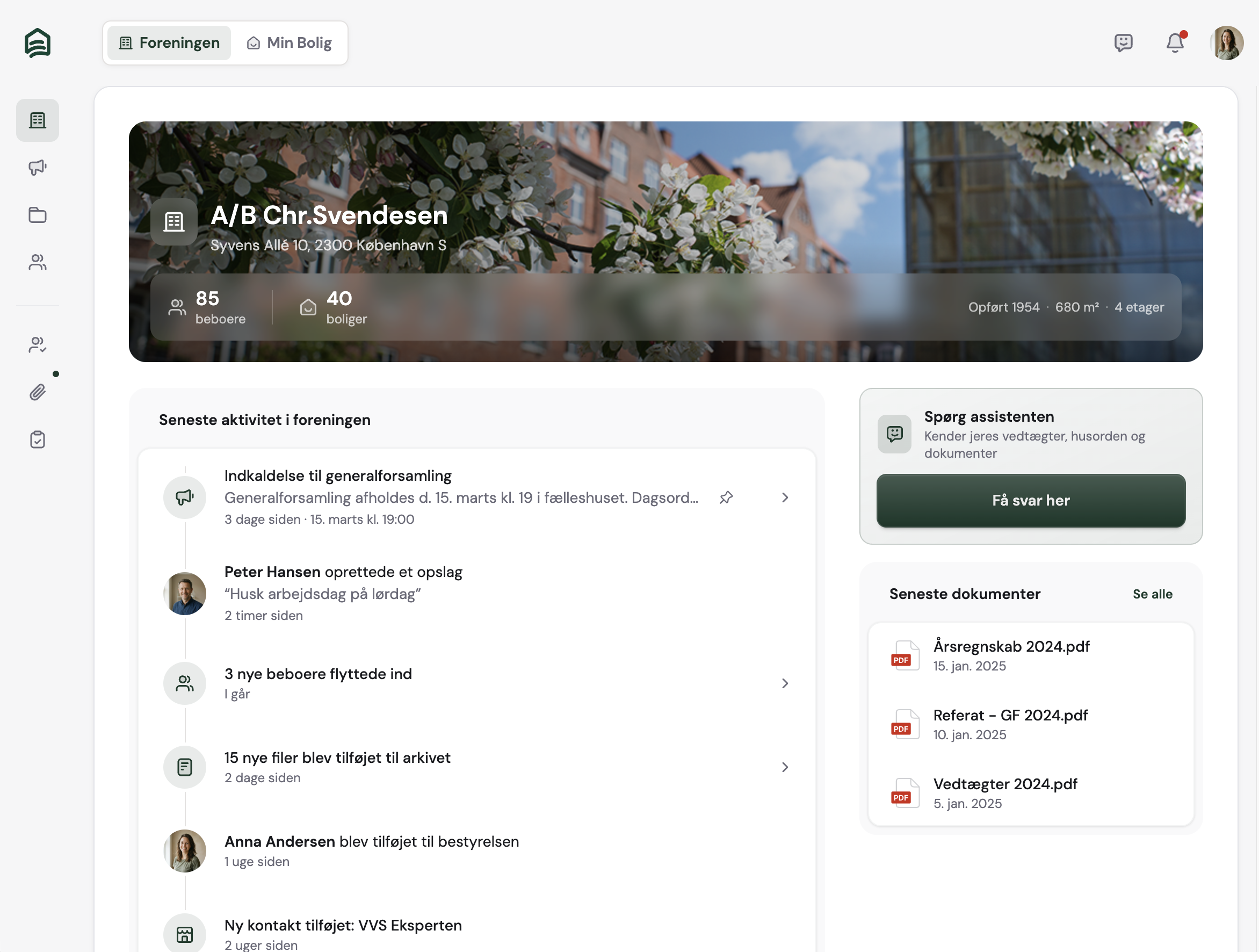Click the Se alle documents link
Screen dimensions: 1259x952
pos(1152,594)
